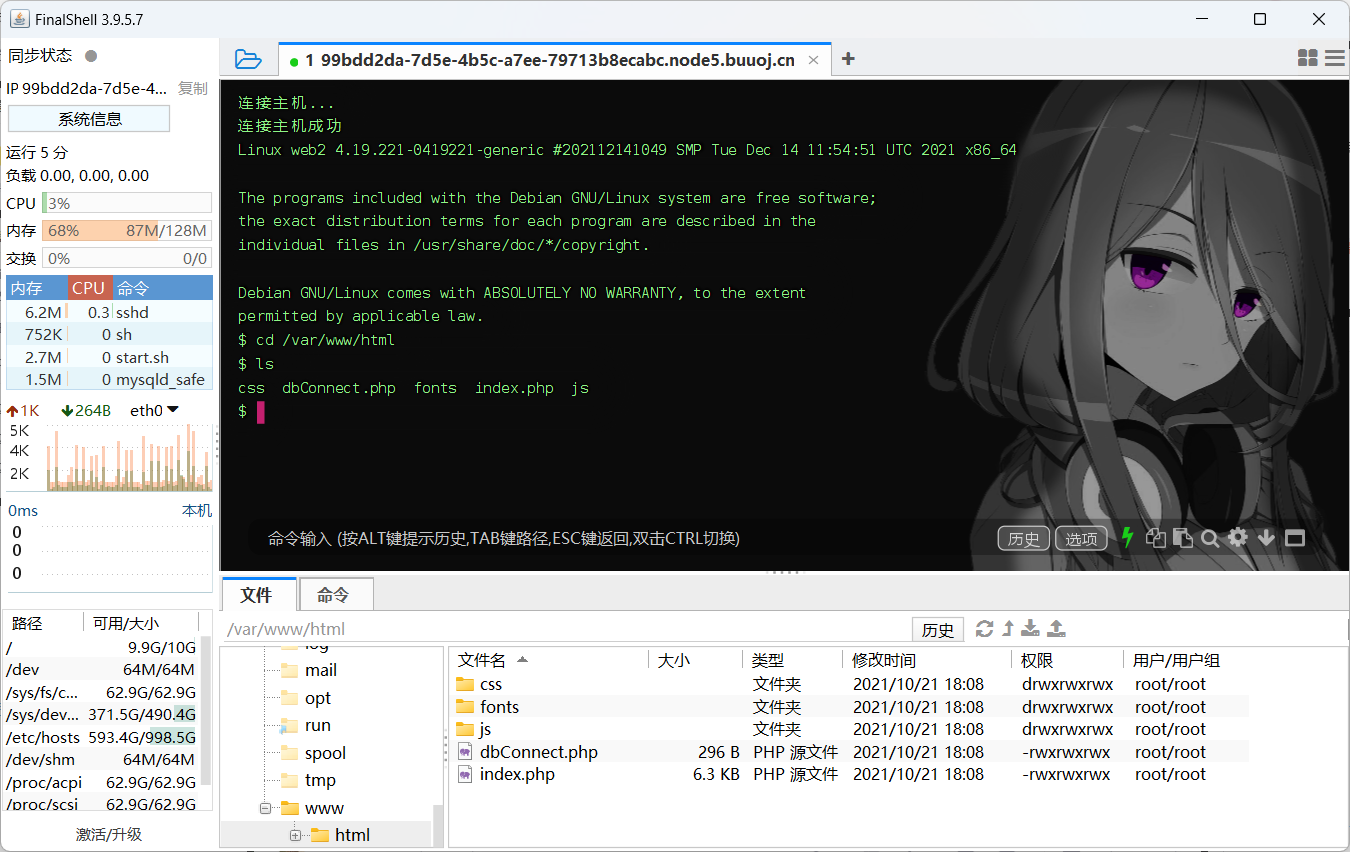Upload a file icon
The height and width of the screenshot is (852, 1350).
[1057, 628]
